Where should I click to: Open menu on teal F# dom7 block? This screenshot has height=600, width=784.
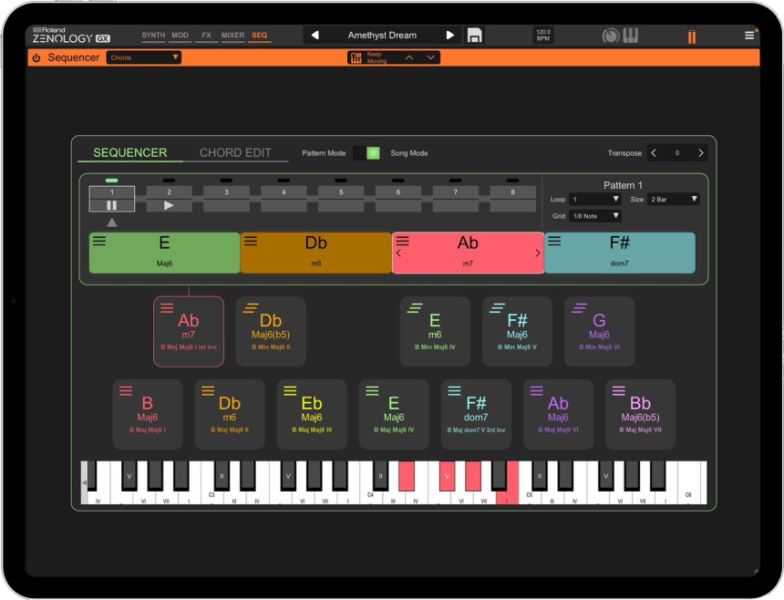(554, 242)
